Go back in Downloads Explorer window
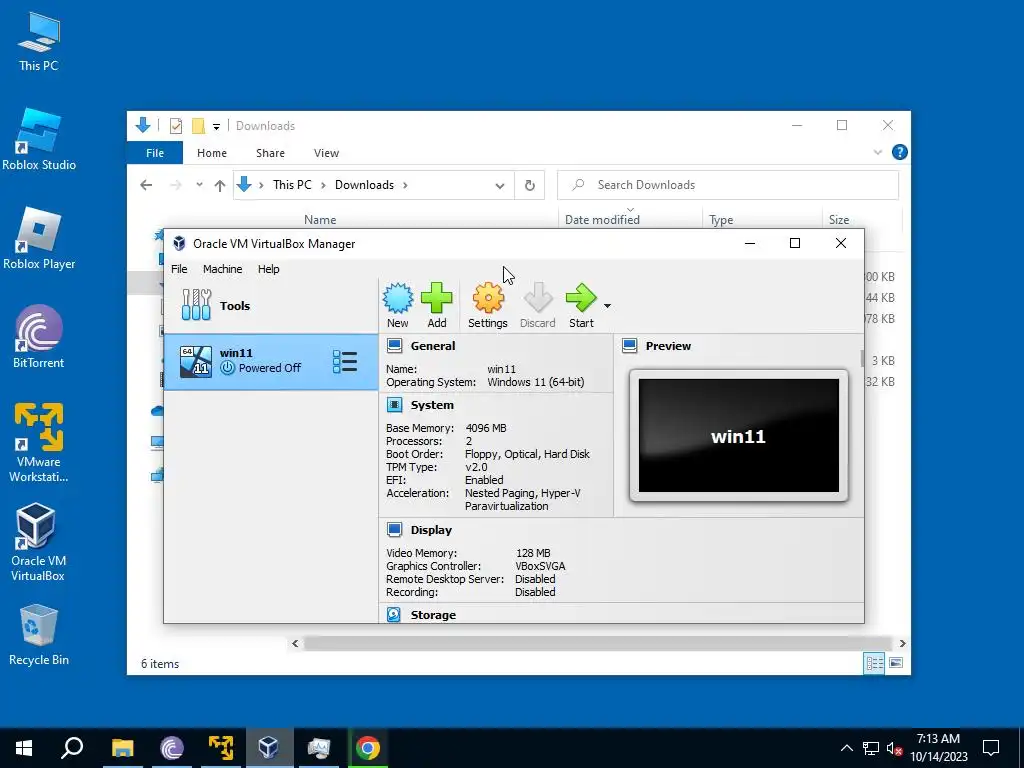The height and width of the screenshot is (768, 1024). (x=146, y=185)
